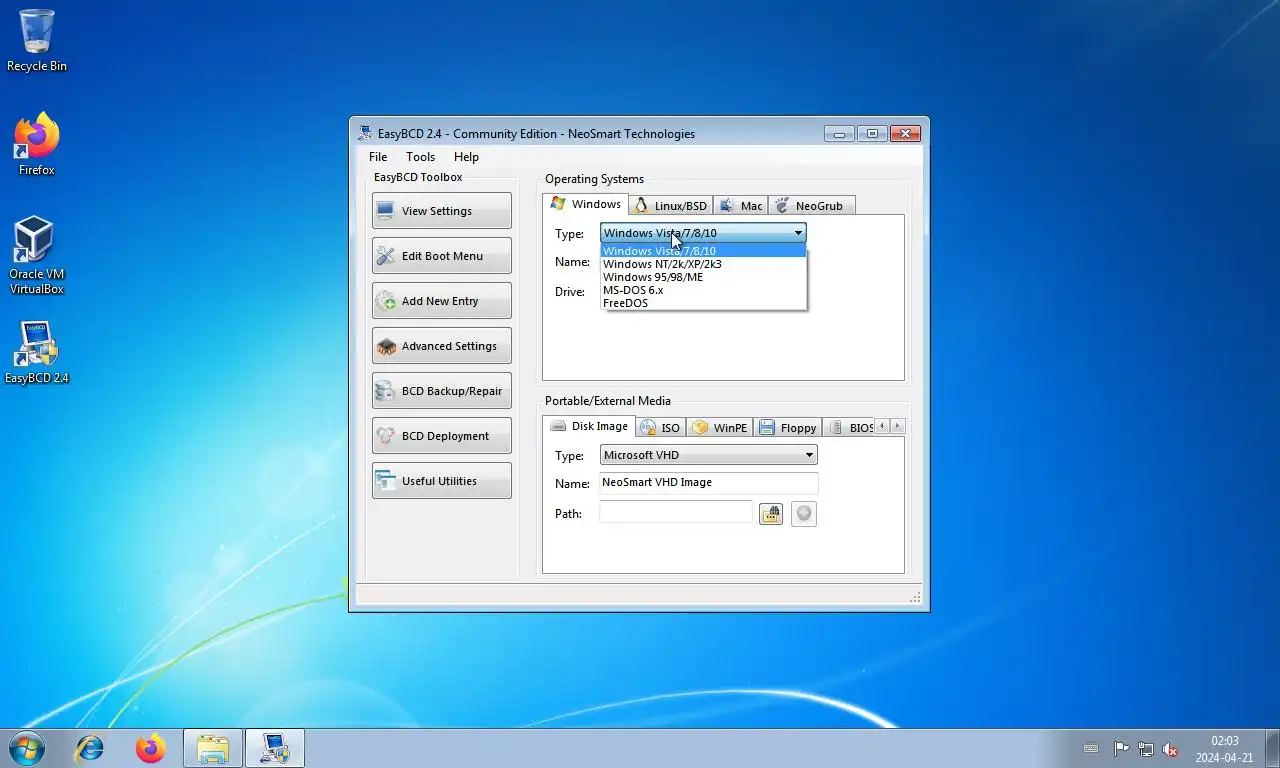Click the on-screen keyboard tray icon

(x=1091, y=749)
